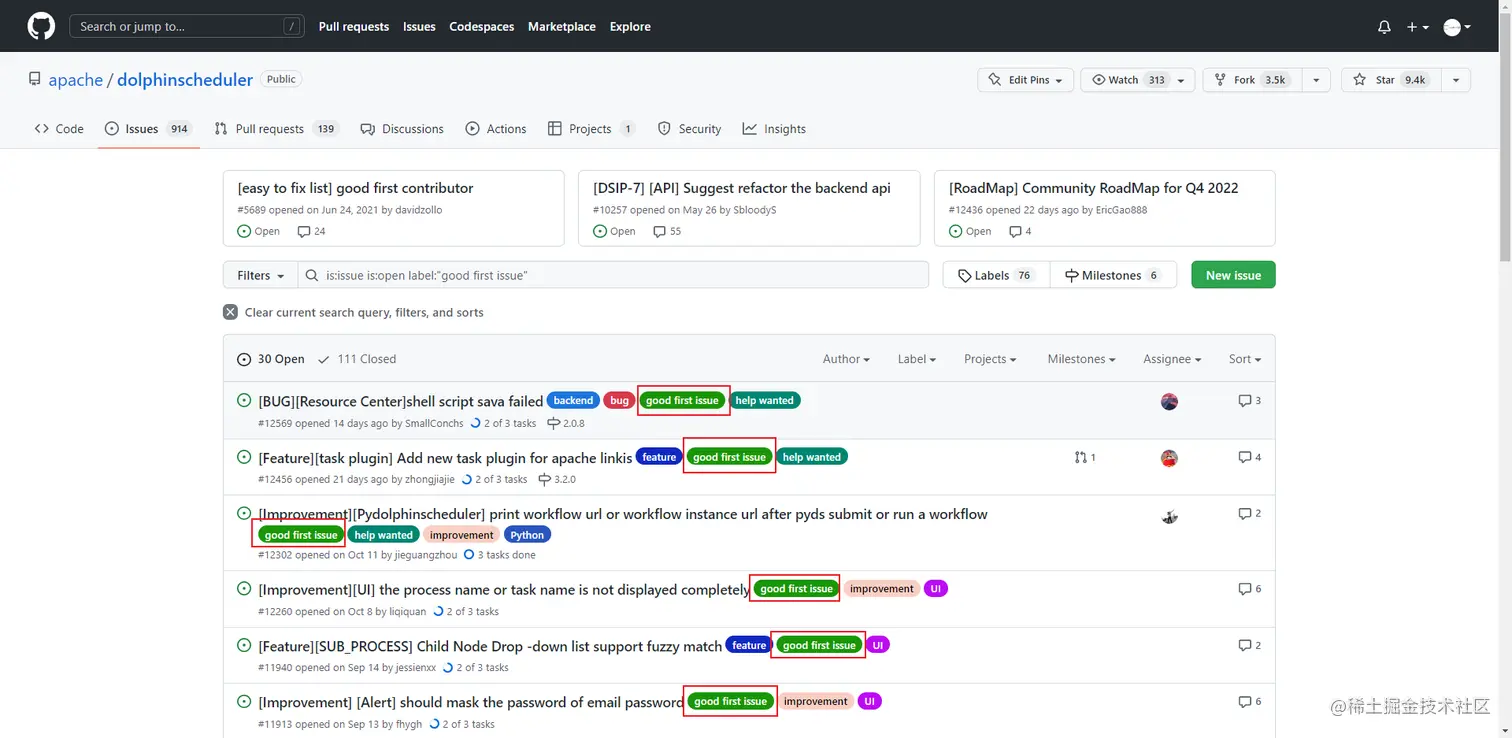Viewport: 1512px width, 738px height.
Task: Click the clear search query X icon
Action: coord(230,312)
